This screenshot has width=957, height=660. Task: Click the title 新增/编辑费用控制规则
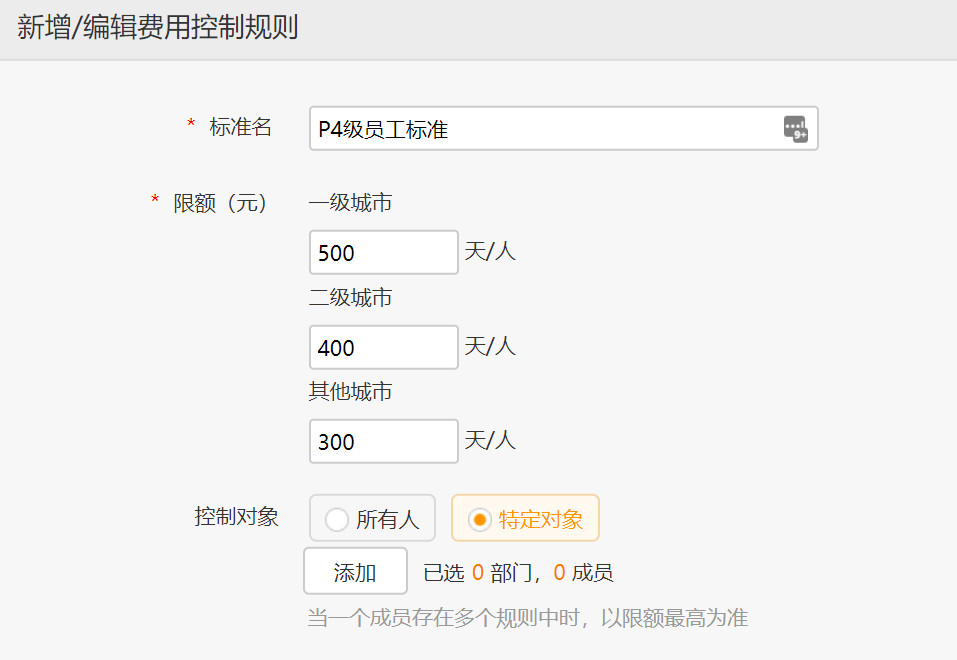point(157,27)
